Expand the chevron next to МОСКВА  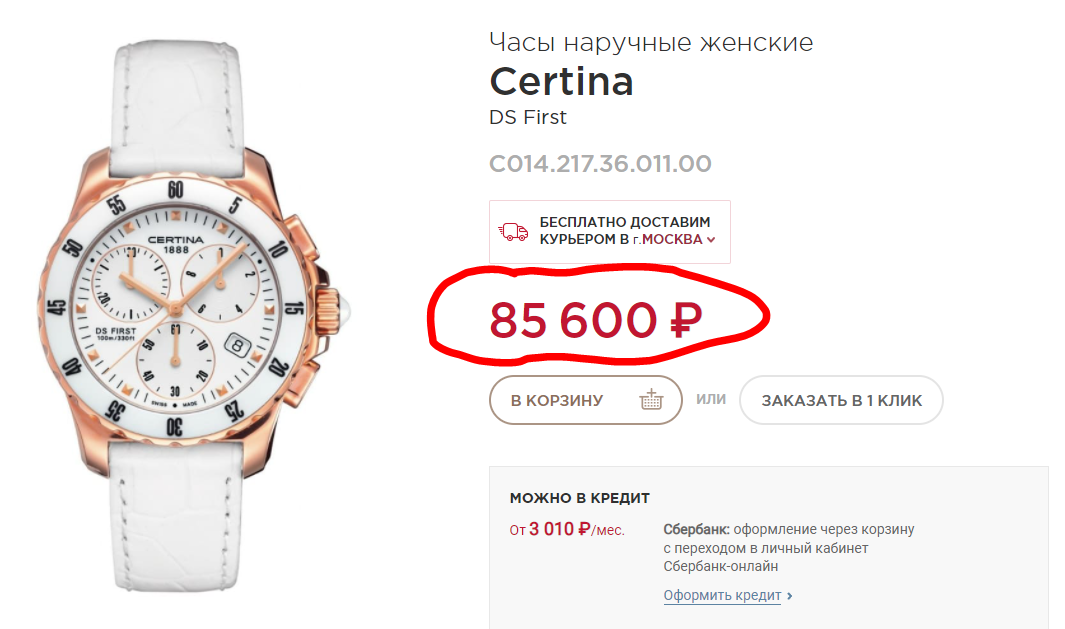click(711, 240)
